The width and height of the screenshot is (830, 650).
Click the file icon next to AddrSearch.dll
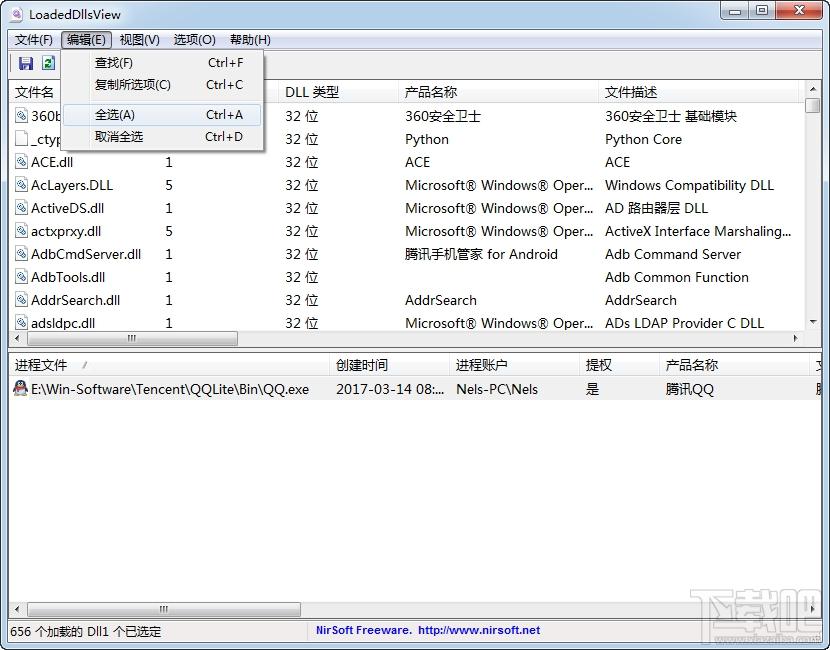(x=21, y=300)
